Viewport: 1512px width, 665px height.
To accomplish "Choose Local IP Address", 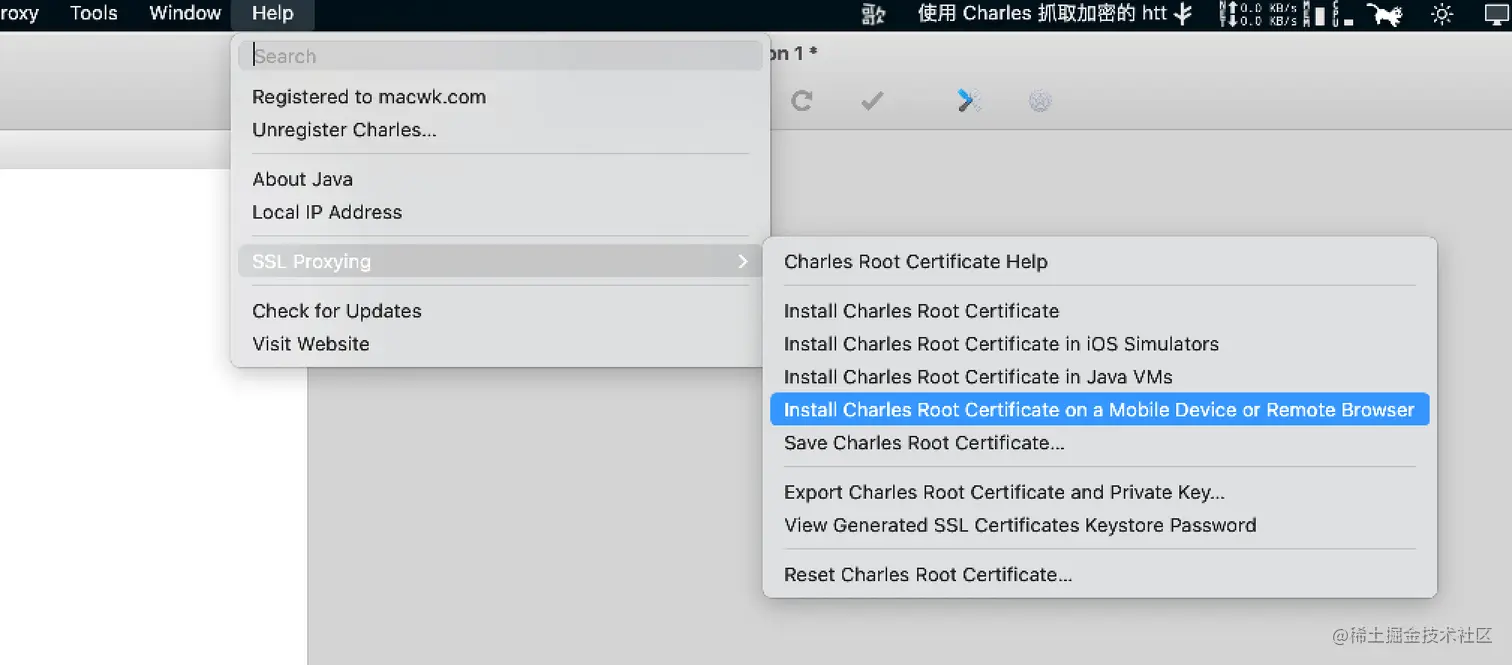I will (x=327, y=212).
